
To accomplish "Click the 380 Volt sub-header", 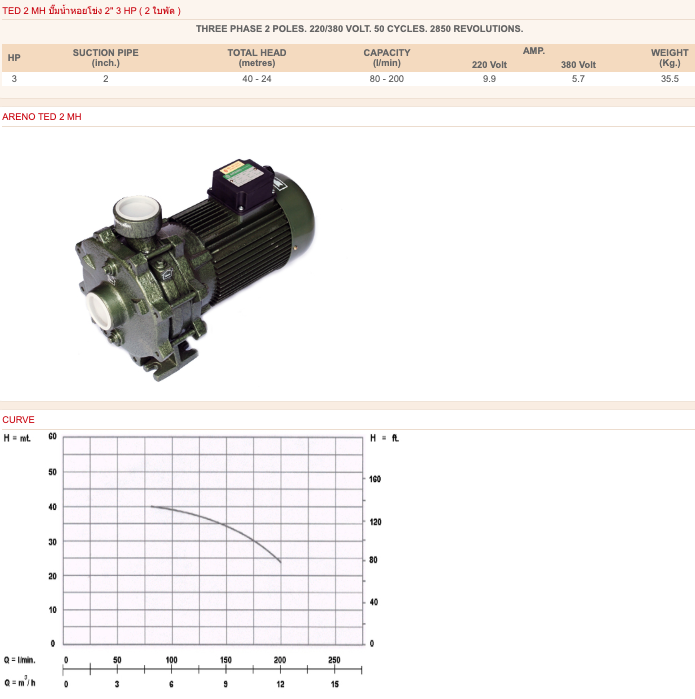I will coord(578,65).
